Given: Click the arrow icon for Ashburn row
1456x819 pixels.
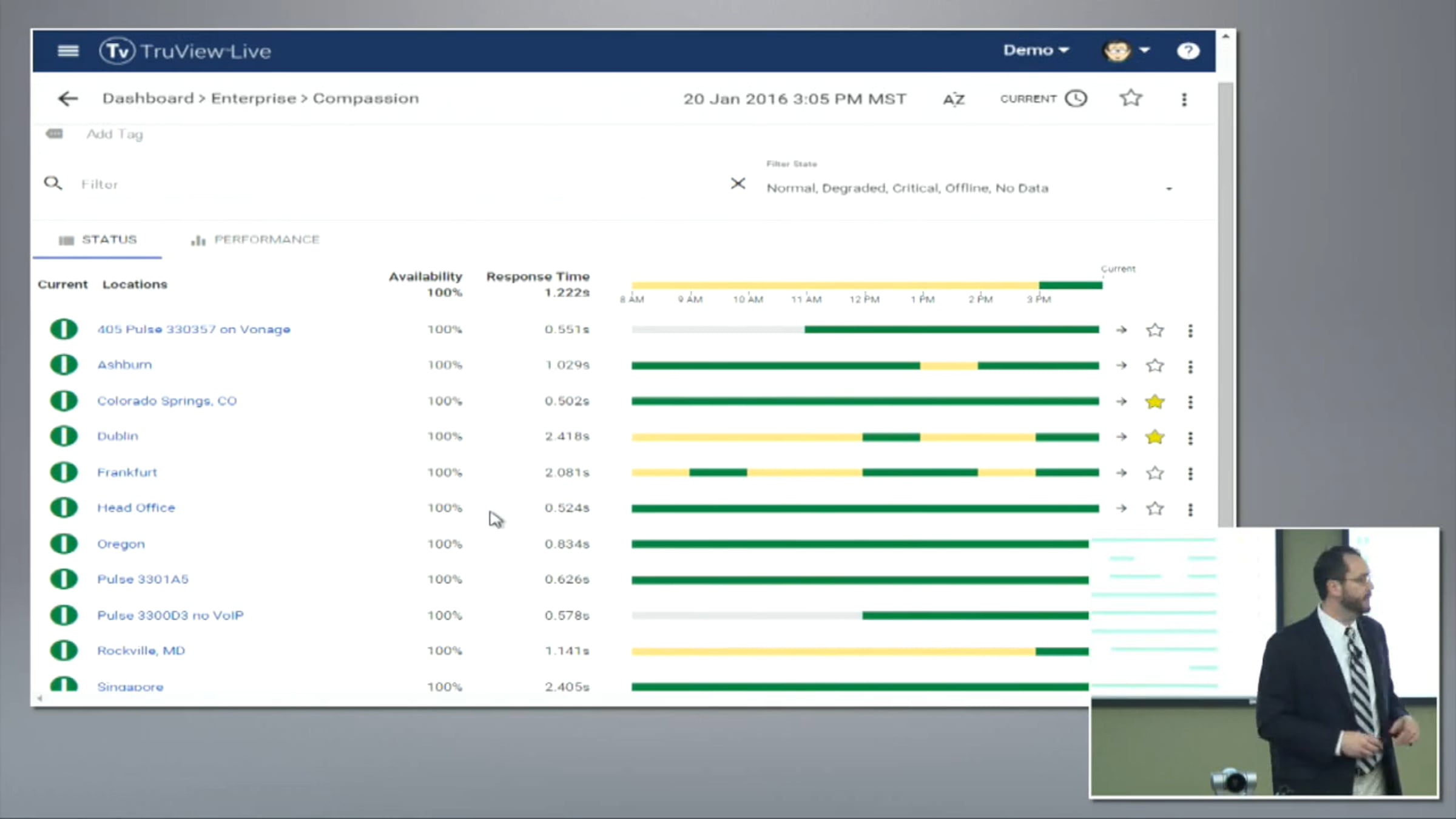Looking at the screenshot, I should 1121,366.
